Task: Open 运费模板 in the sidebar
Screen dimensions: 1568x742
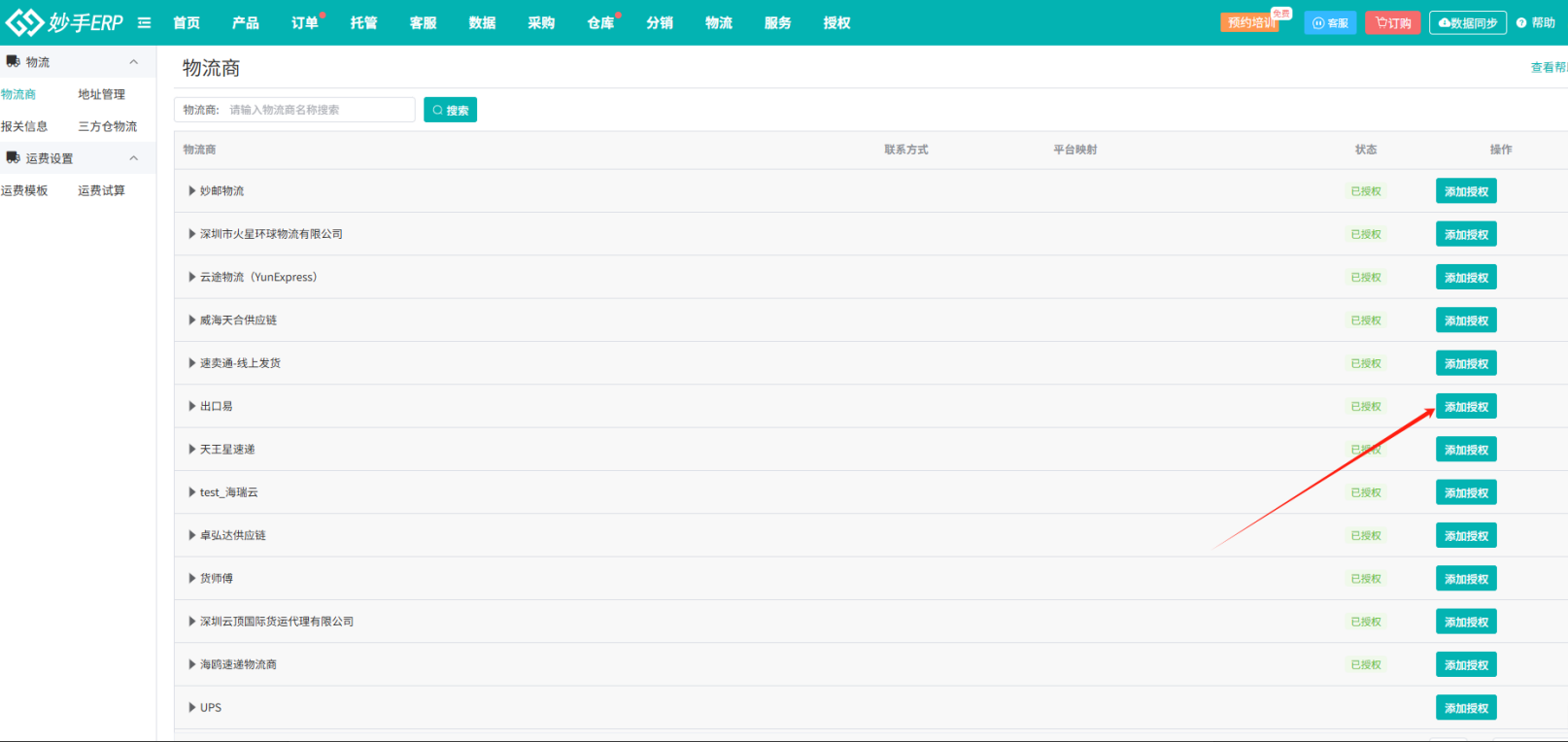Action: click(x=24, y=190)
